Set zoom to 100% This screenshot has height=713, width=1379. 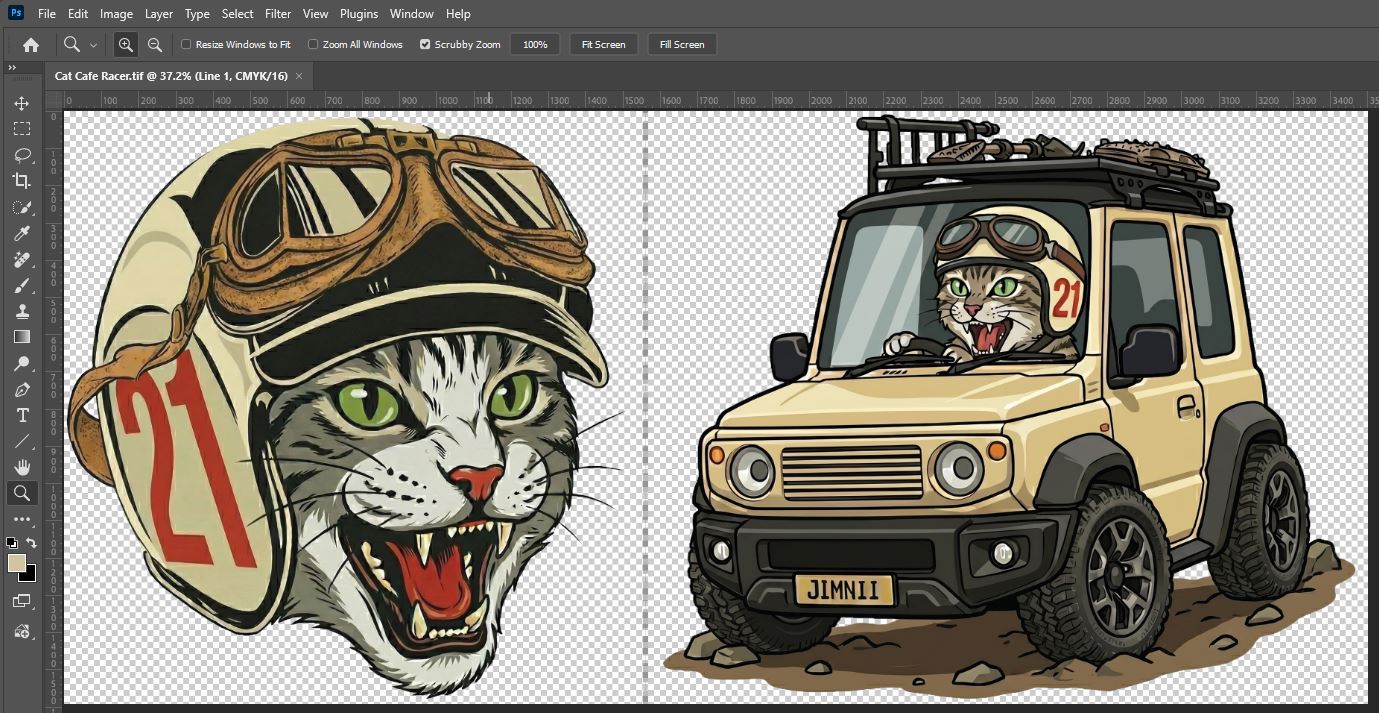(x=536, y=44)
